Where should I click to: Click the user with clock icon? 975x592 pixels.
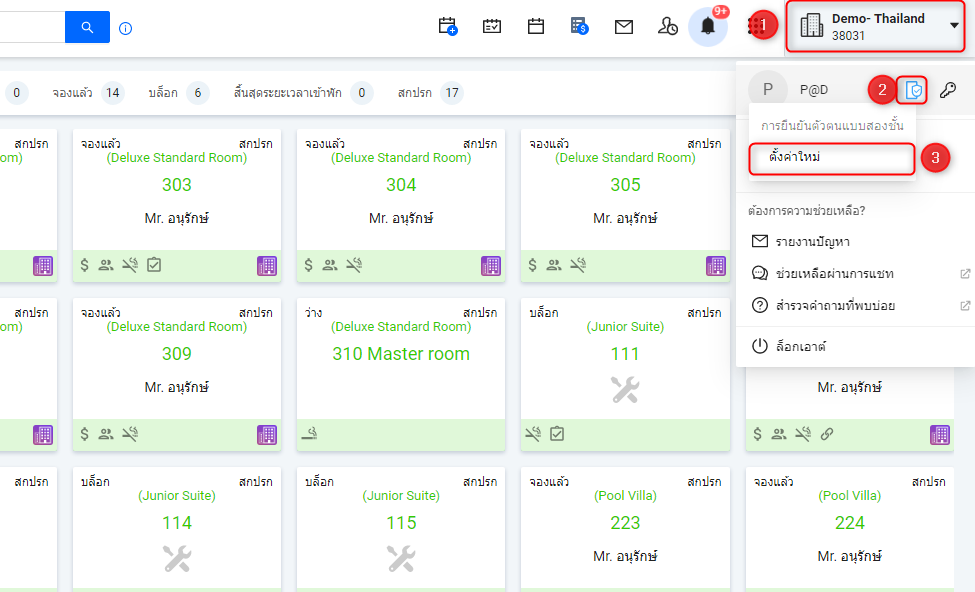667,26
